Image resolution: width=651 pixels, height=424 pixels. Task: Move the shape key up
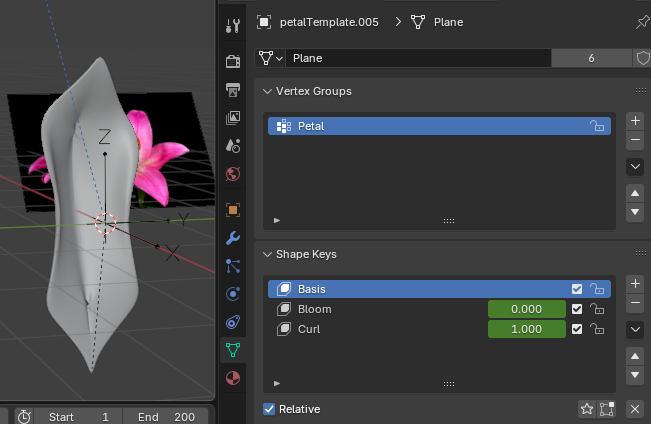point(635,356)
